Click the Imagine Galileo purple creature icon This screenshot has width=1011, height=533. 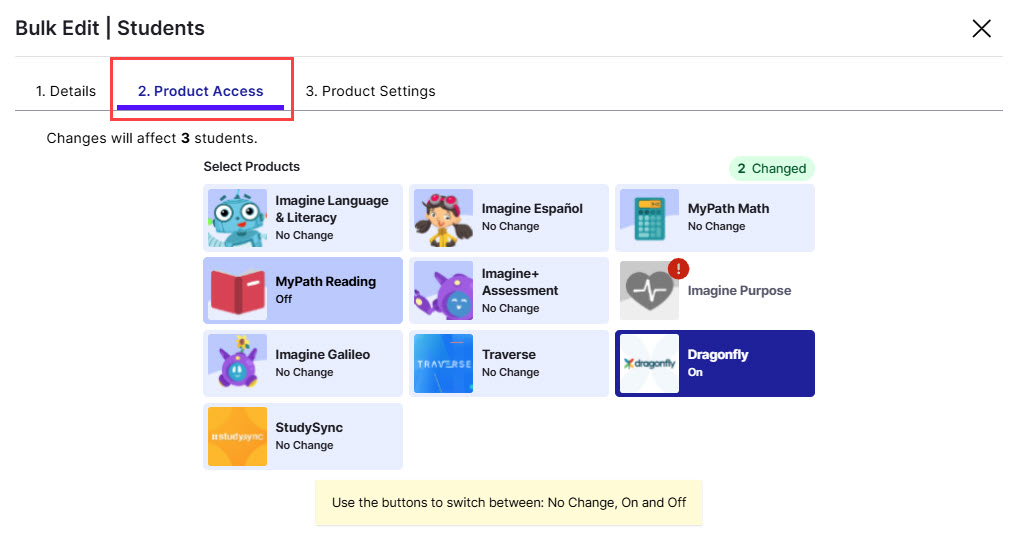tap(237, 364)
